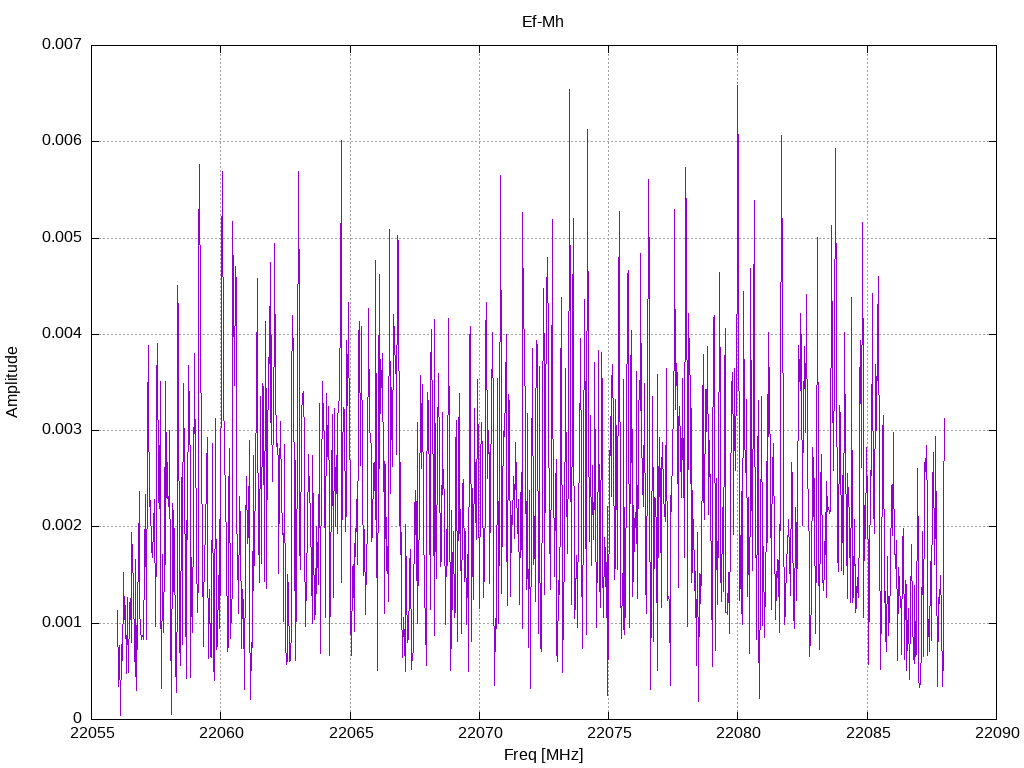Click the x-axis tick label 22075
The image size is (1024, 768).
[x=609, y=733]
